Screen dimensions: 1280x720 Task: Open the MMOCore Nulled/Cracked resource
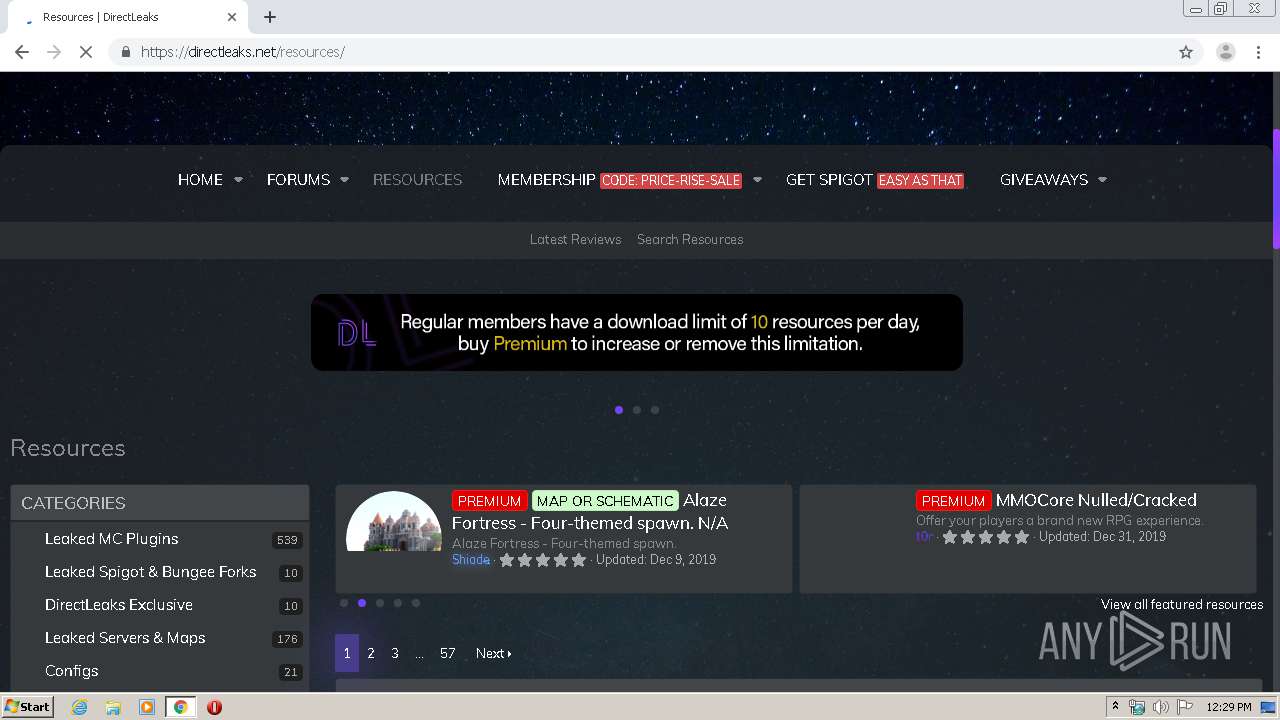click(1096, 500)
